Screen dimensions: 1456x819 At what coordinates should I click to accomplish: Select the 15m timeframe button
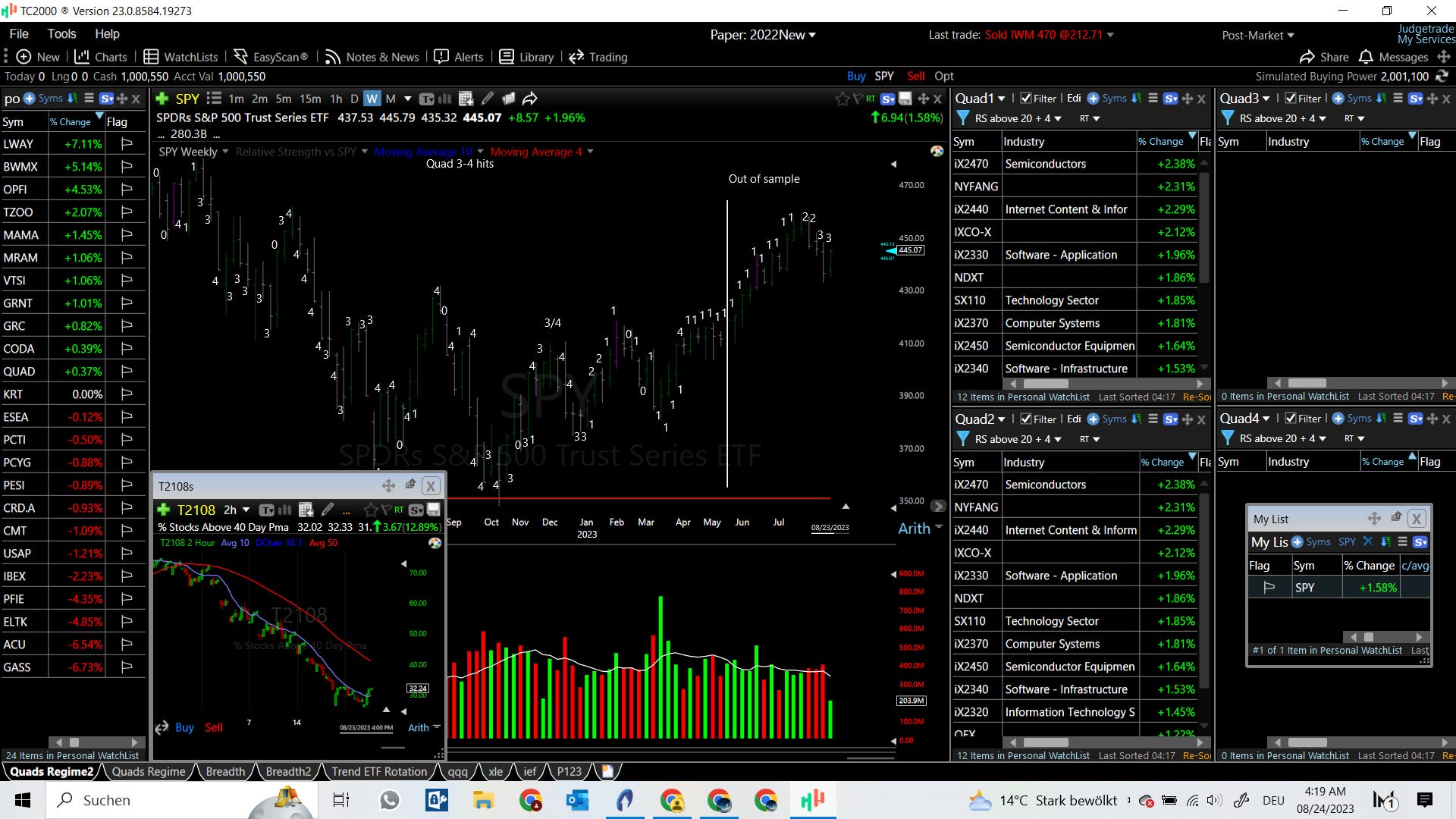[310, 99]
